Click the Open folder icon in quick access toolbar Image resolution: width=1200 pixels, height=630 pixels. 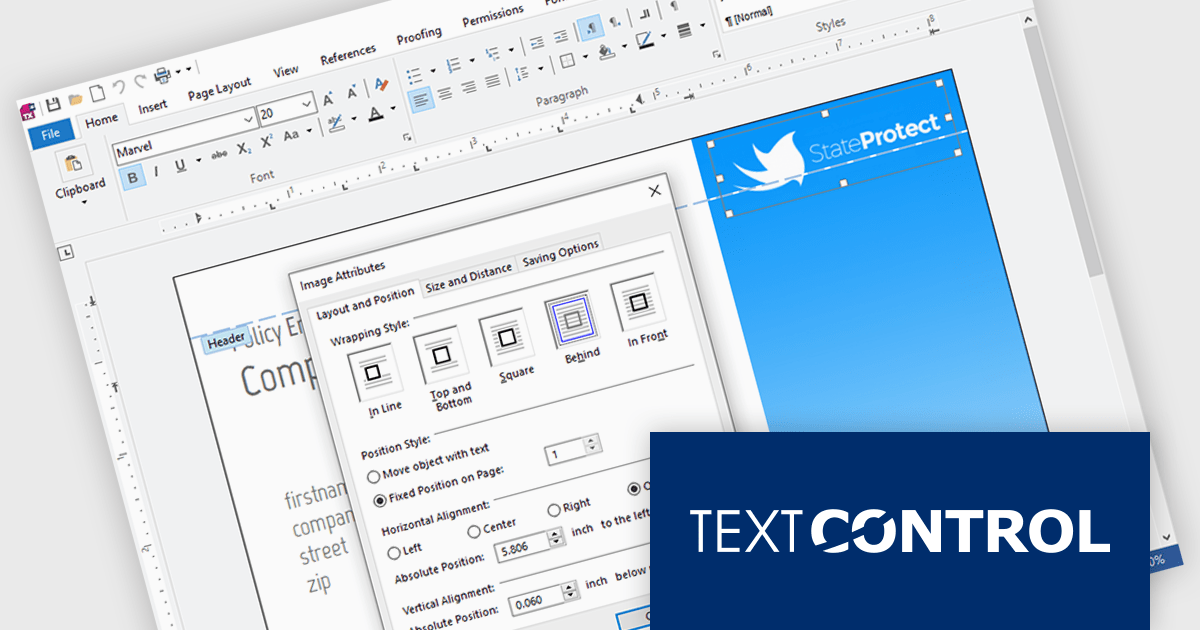[75, 98]
